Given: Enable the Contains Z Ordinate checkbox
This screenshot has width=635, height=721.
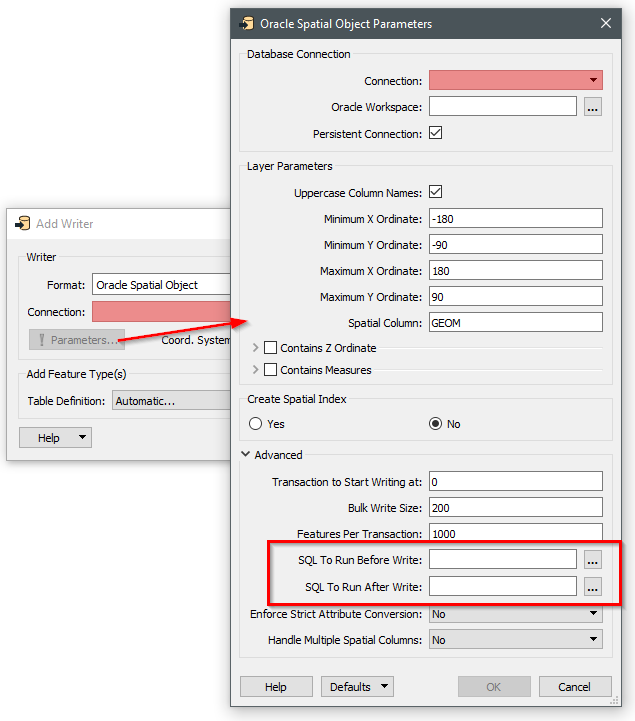Looking at the screenshot, I should (x=270, y=348).
